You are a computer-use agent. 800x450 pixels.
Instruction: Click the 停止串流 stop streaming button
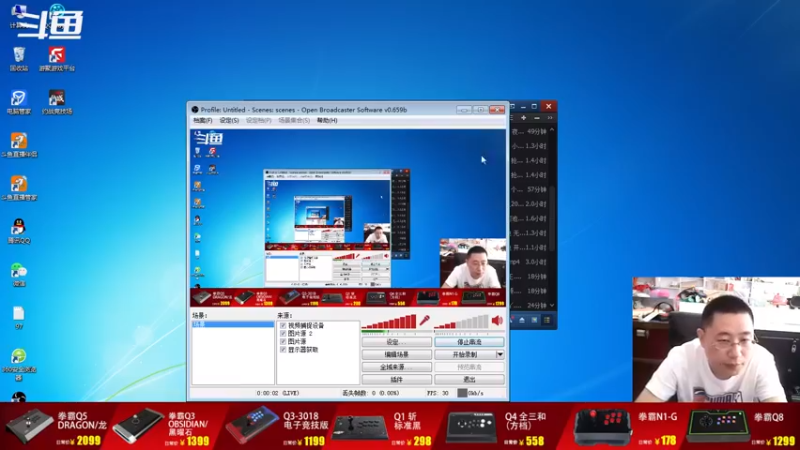(x=469, y=342)
